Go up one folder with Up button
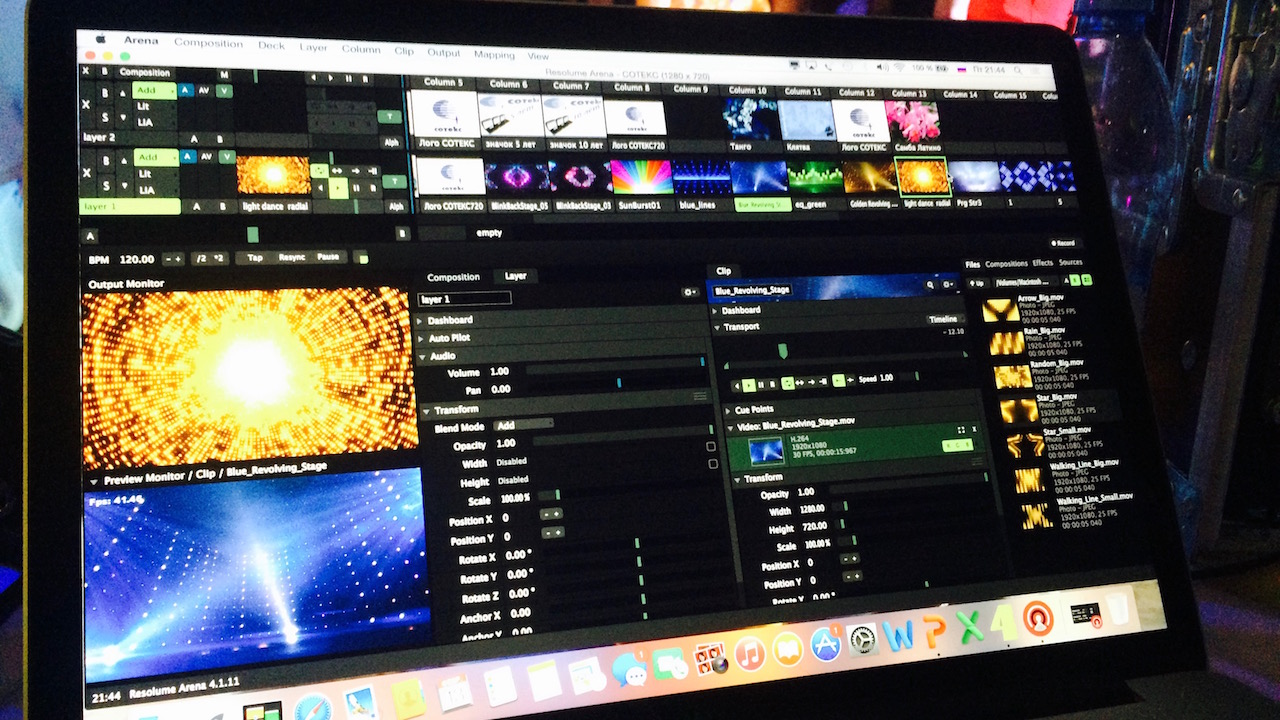Screen dimensions: 1280x720 pos(978,283)
